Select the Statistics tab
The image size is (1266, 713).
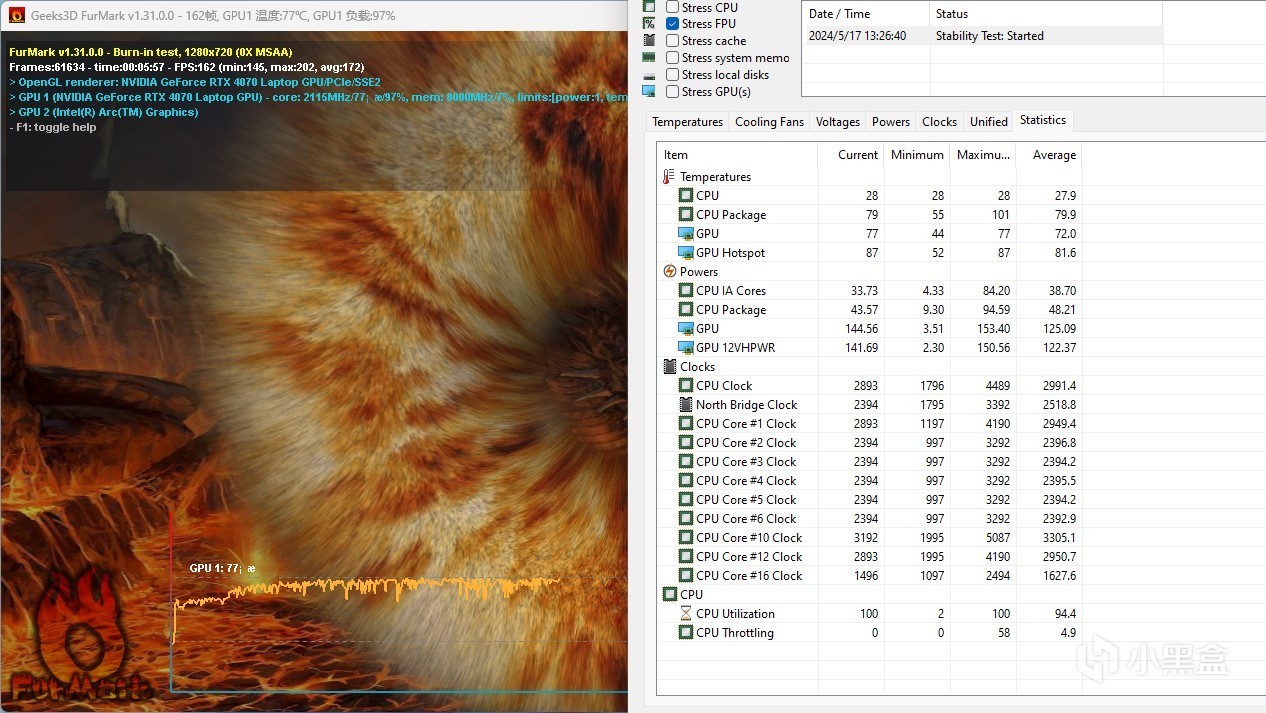(1043, 120)
